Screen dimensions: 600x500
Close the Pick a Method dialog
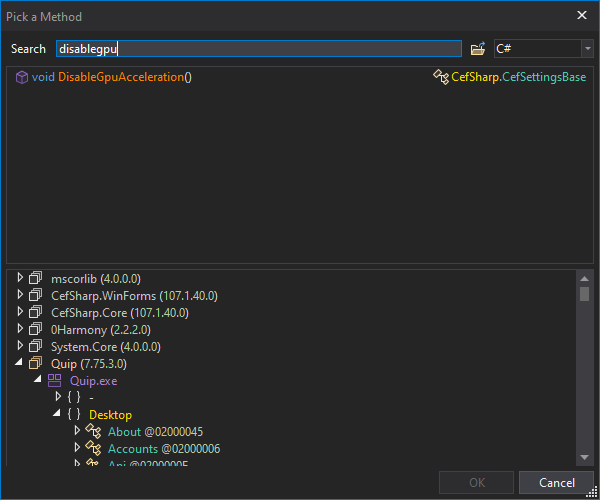(x=582, y=15)
